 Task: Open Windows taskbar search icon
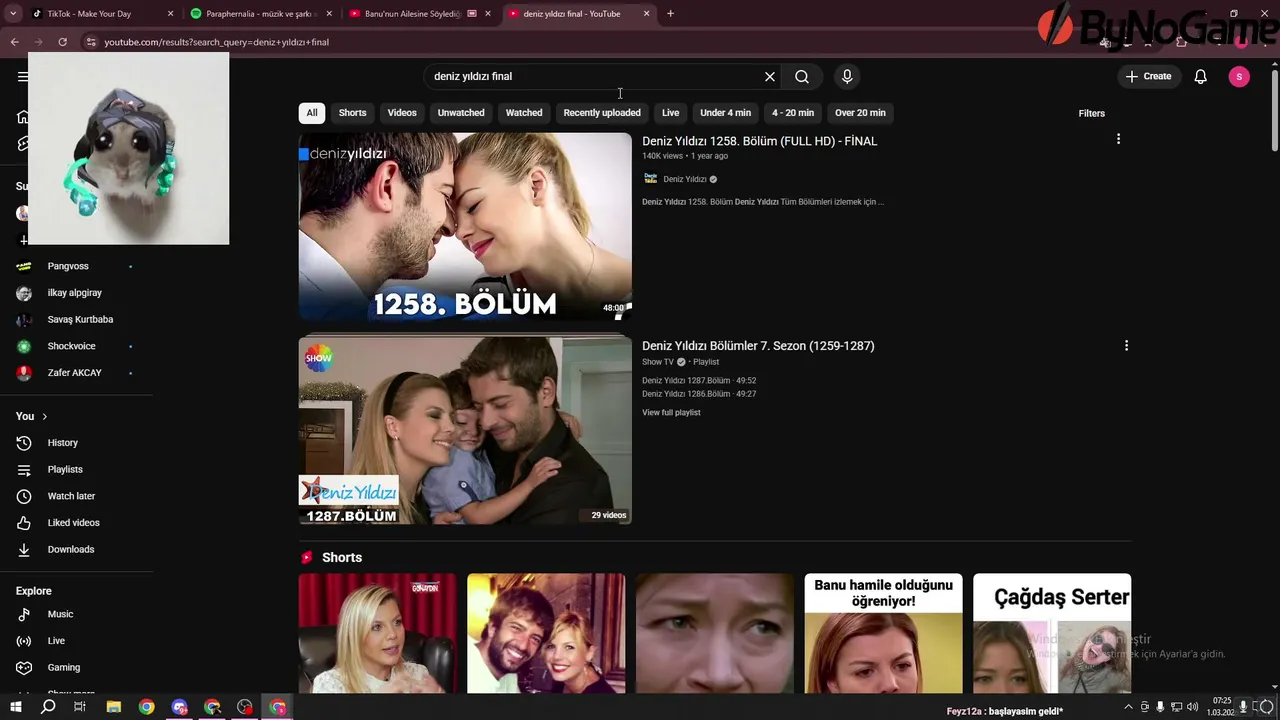tap(48, 707)
